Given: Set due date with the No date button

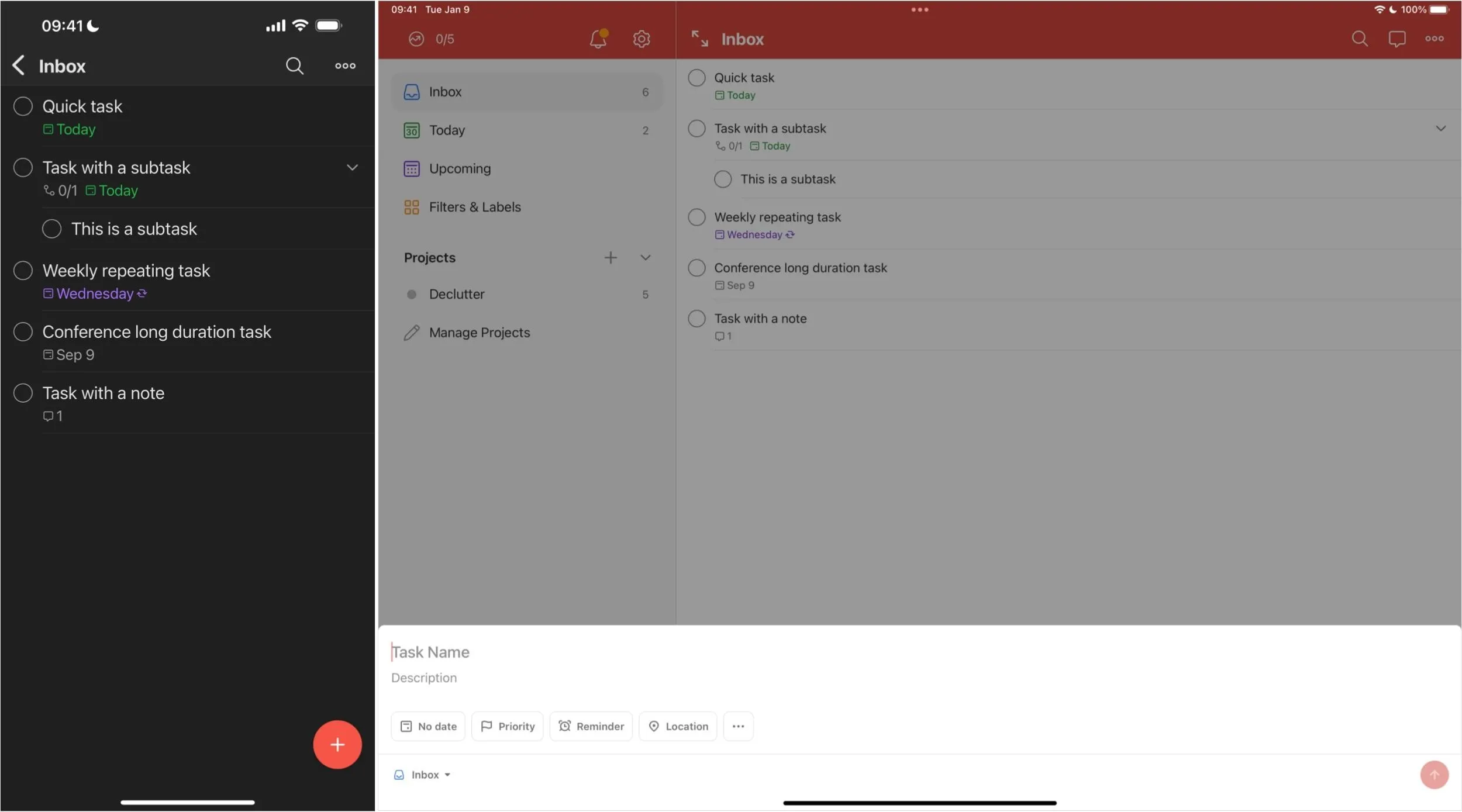Looking at the screenshot, I should [x=428, y=727].
